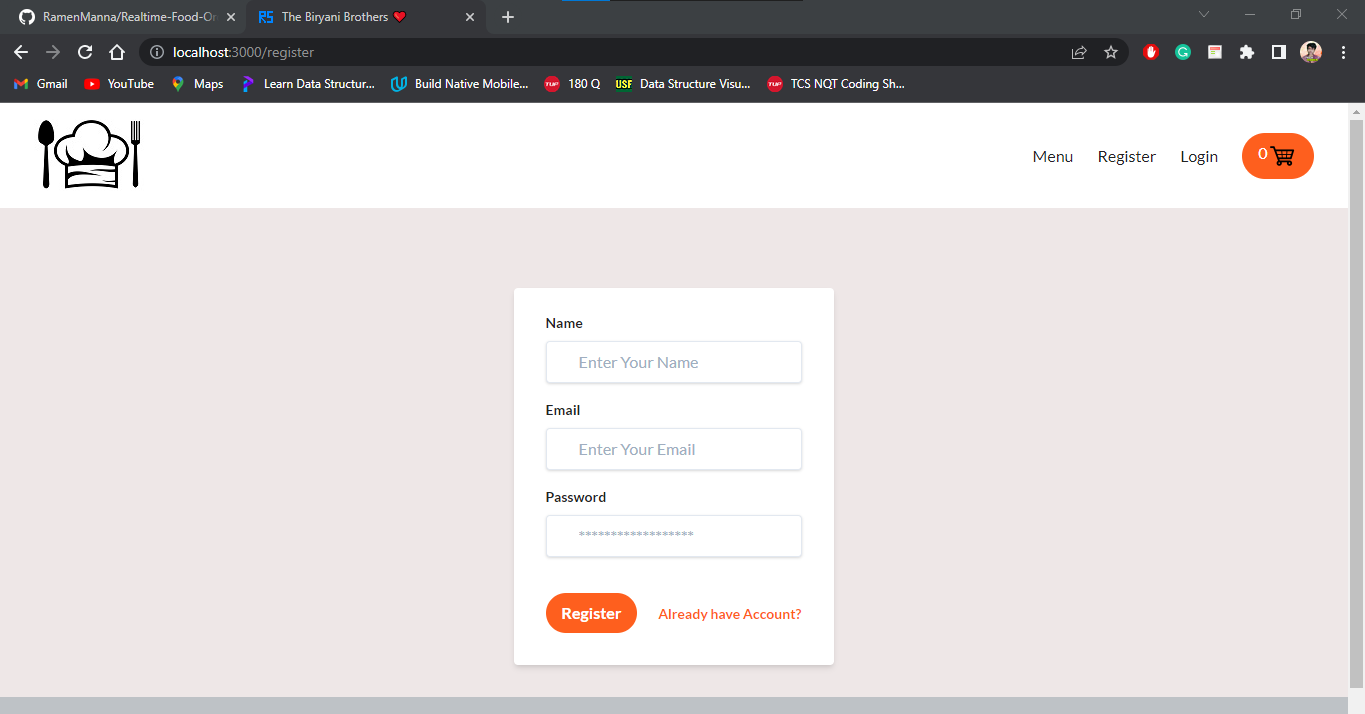Go to browser home page
This screenshot has height=714, width=1365.
click(117, 52)
